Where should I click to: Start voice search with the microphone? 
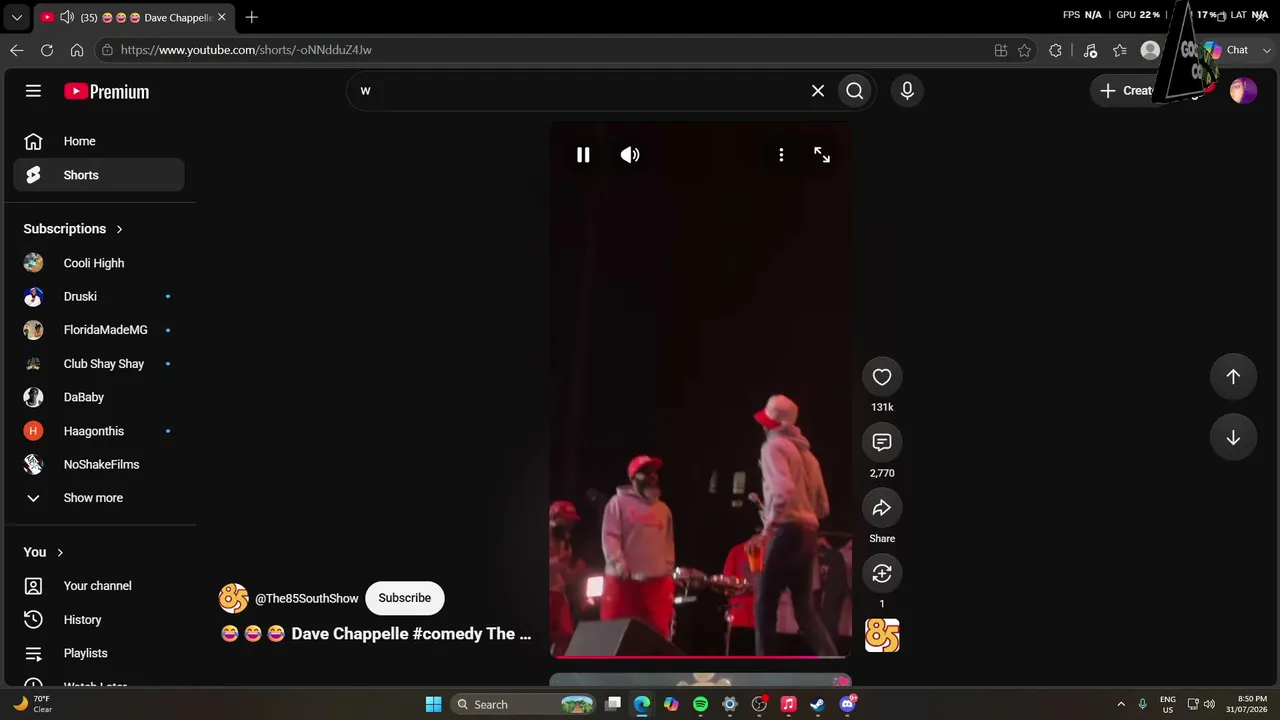[x=907, y=91]
